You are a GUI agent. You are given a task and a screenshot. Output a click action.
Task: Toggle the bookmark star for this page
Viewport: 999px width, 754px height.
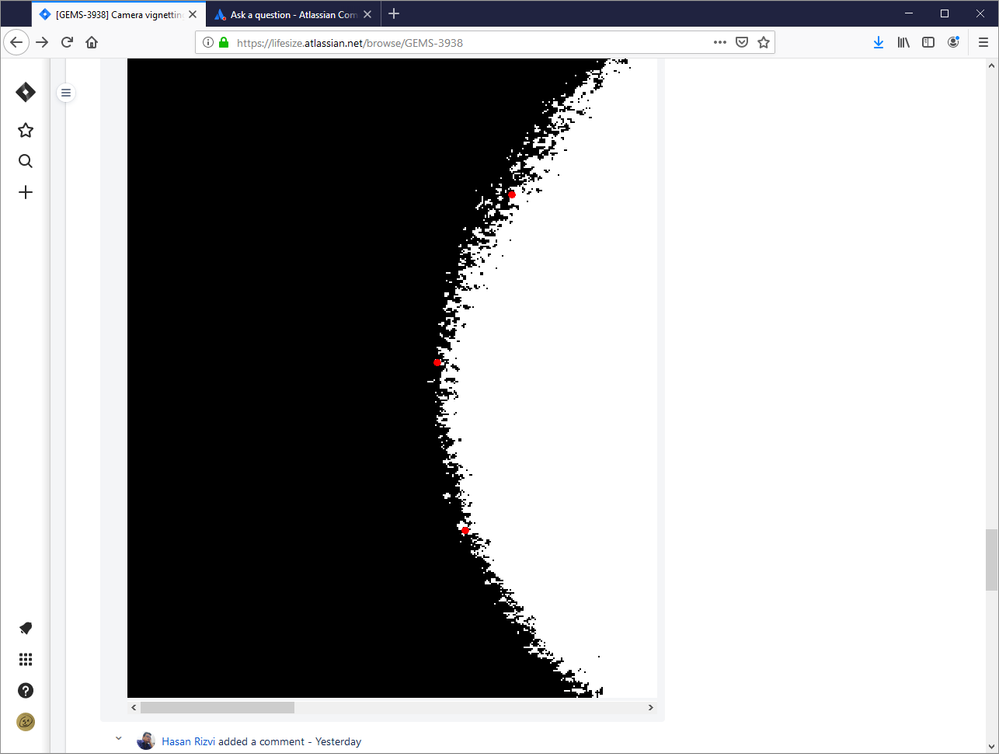tap(763, 42)
